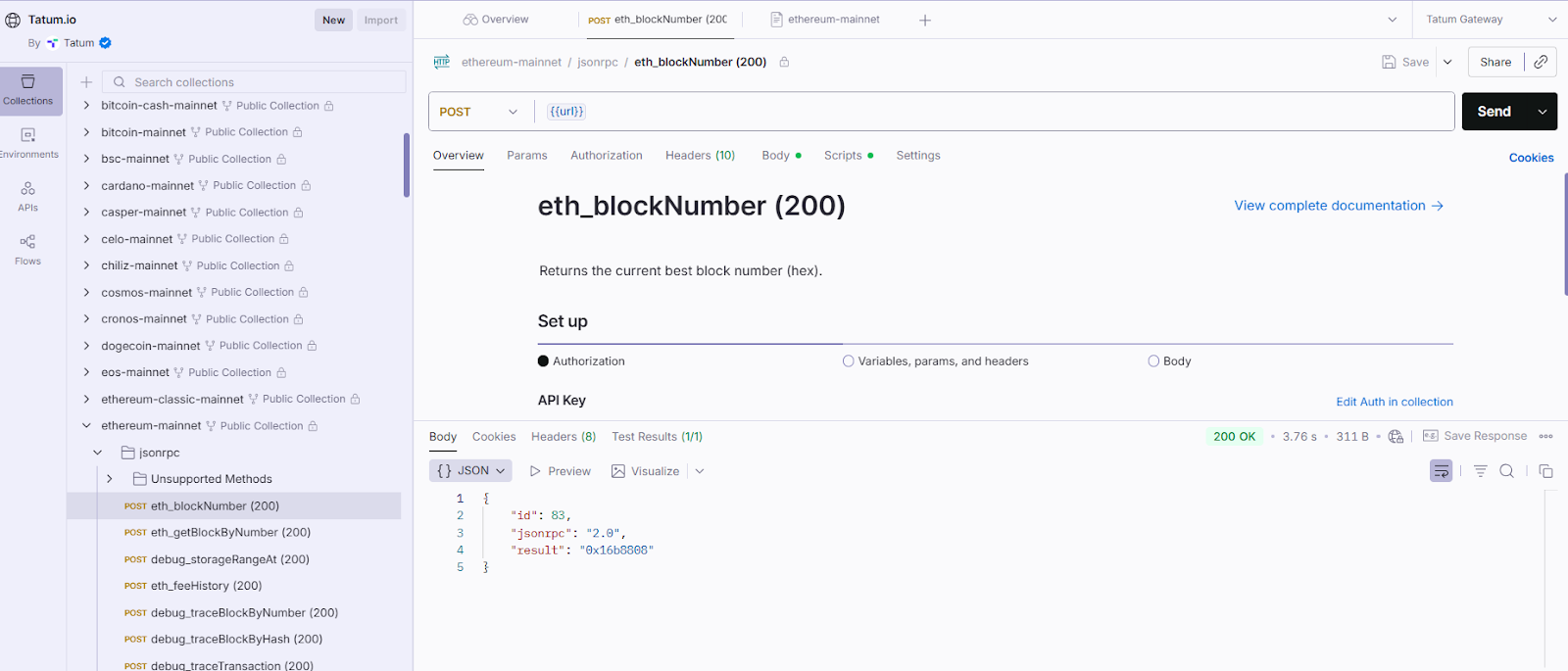
Task: Switch to the Scripts tab
Action: click(849, 156)
